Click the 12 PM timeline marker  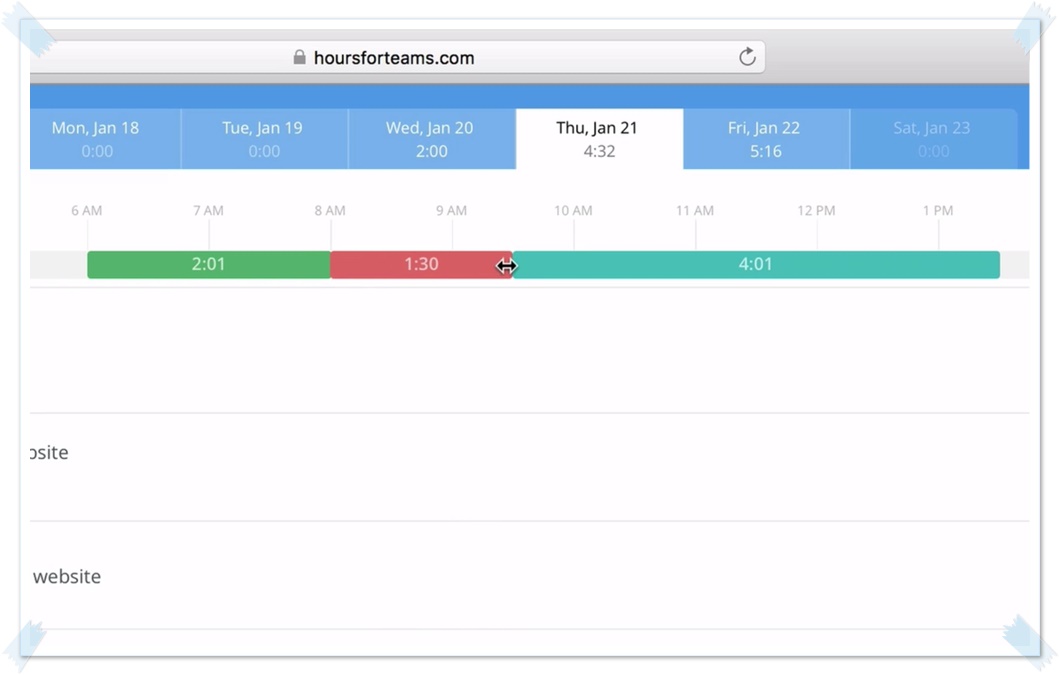pyautogui.click(x=816, y=211)
